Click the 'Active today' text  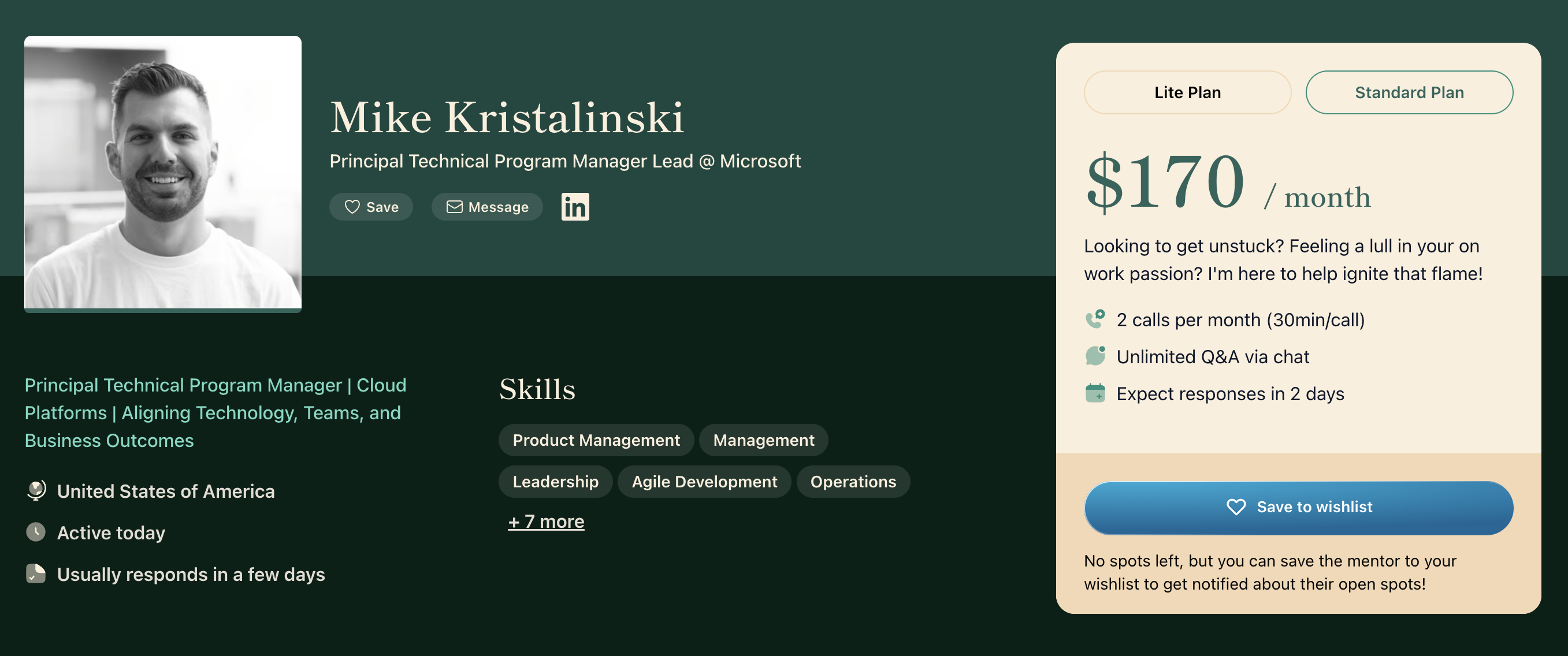111,533
